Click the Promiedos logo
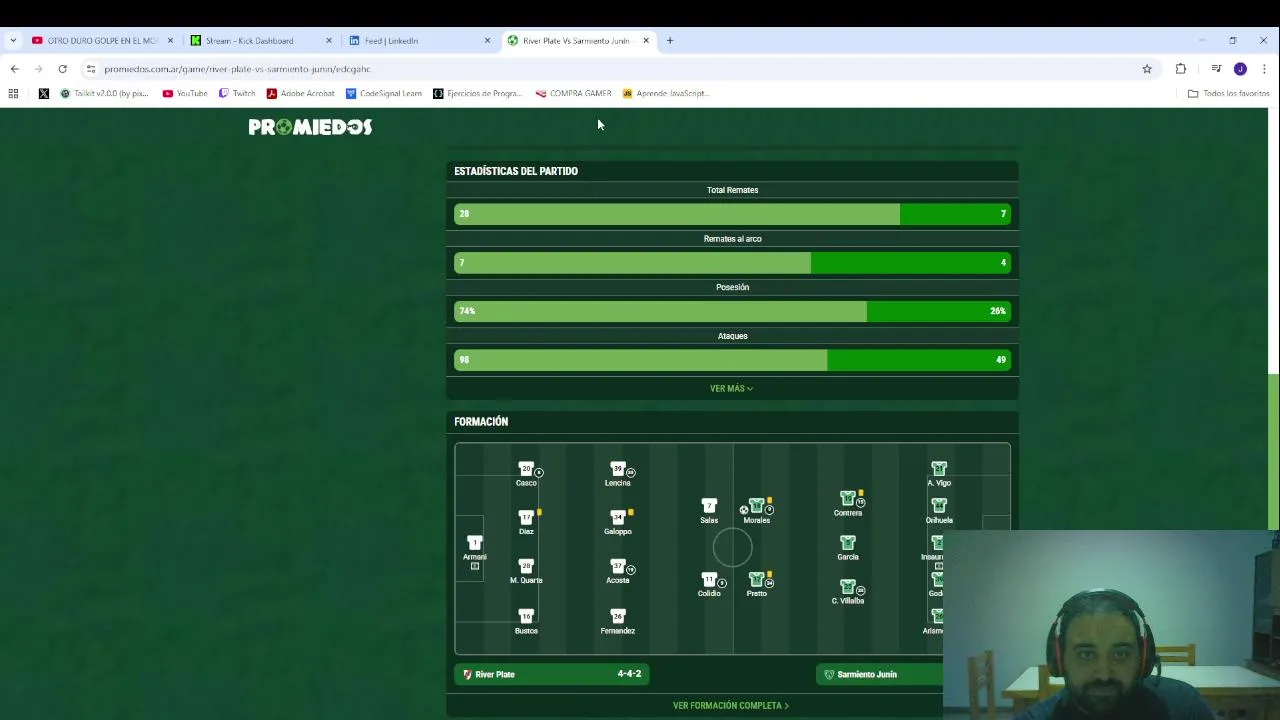 (x=310, y=127)
